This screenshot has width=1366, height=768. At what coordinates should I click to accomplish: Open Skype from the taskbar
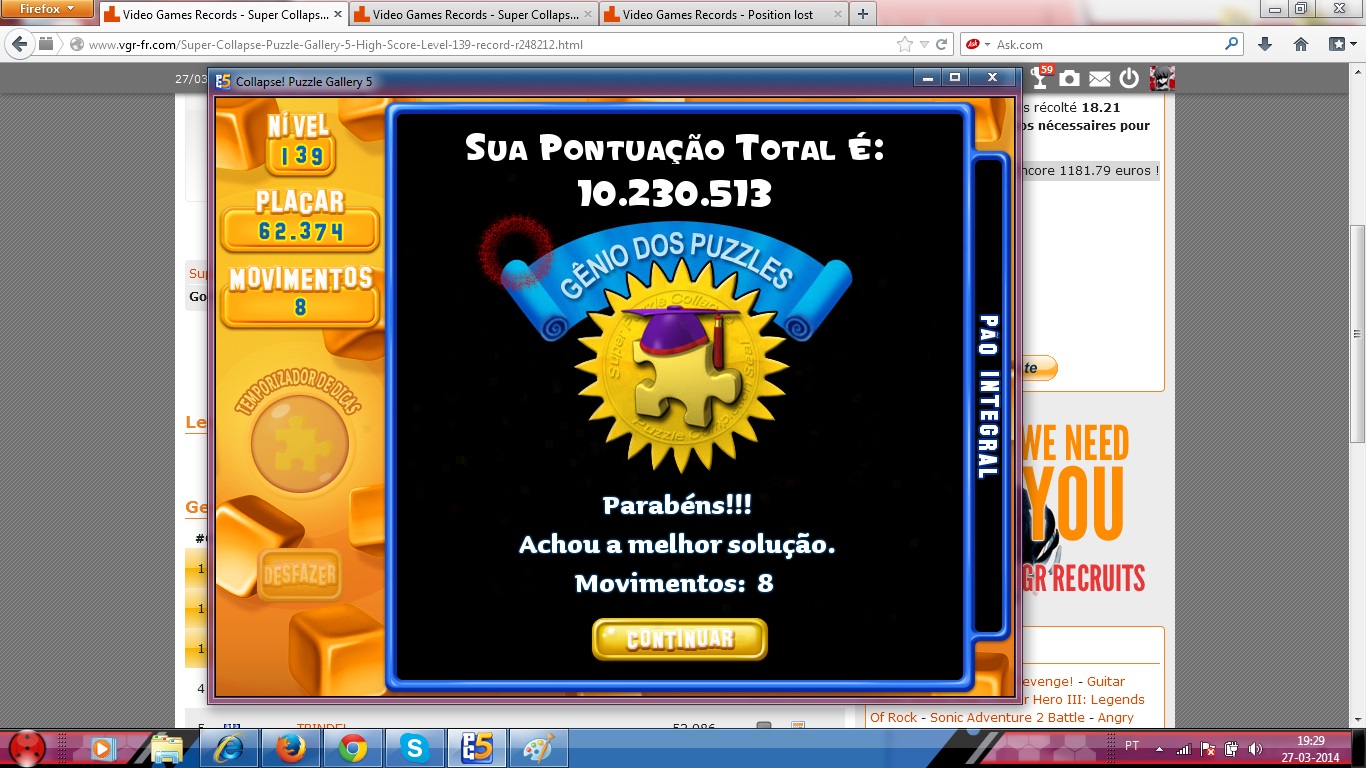click(413, 747)
